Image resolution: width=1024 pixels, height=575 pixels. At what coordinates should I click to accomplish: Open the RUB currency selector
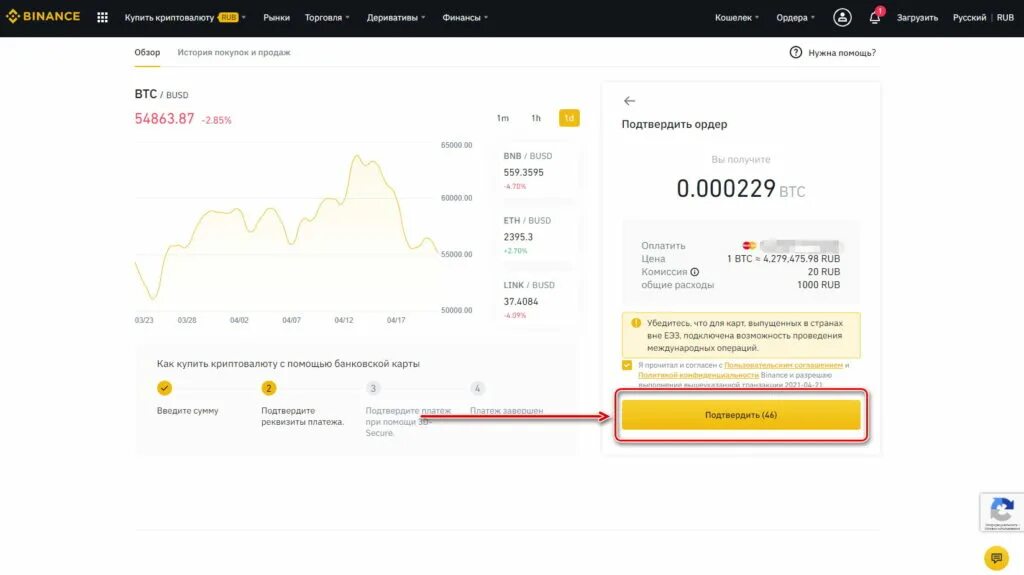pos(1005,18)
